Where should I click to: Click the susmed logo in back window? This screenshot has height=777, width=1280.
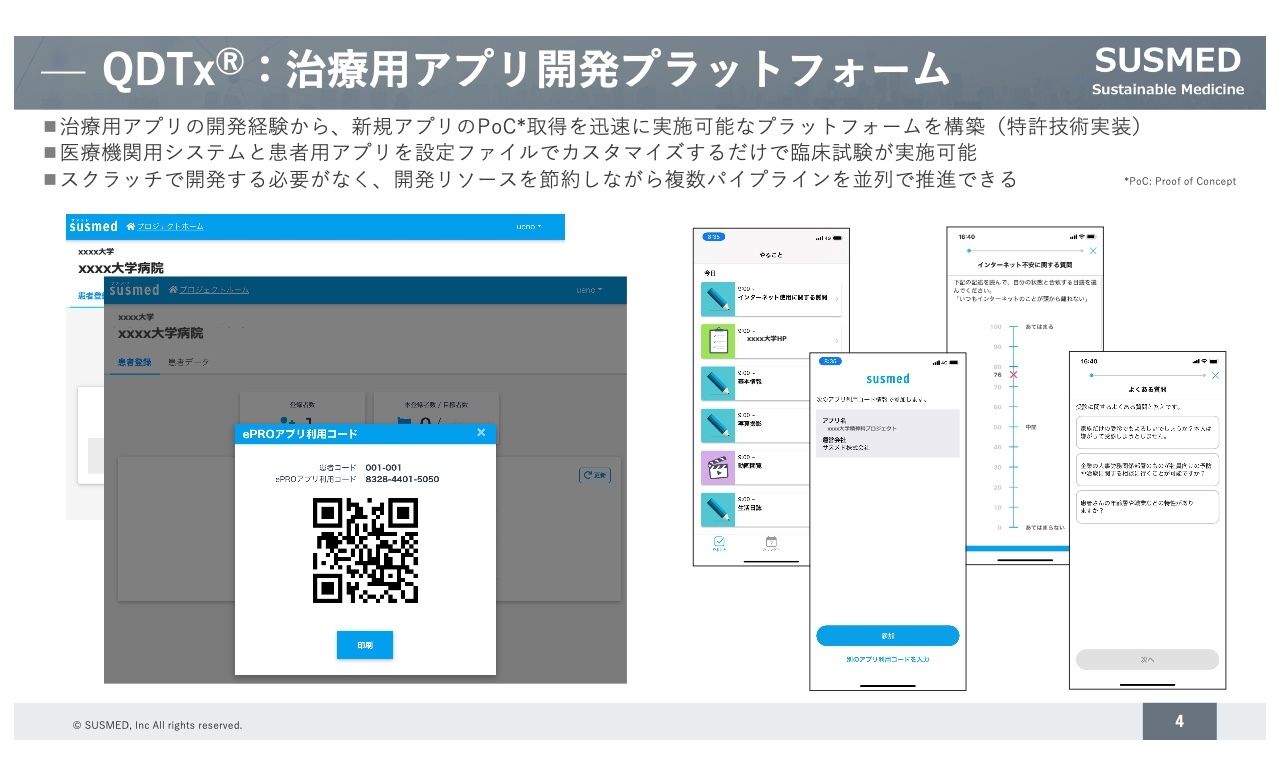tap(93, 226)
